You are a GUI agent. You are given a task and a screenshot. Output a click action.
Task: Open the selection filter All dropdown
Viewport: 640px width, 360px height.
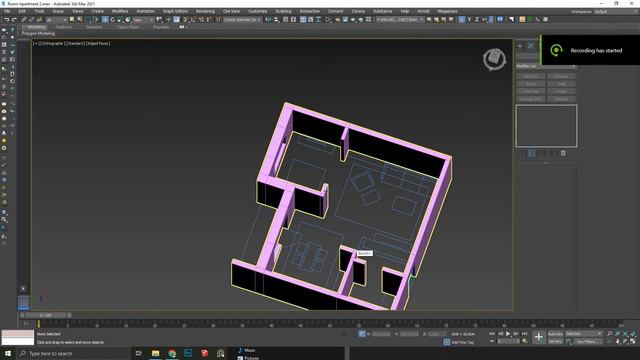coord(56,19)
